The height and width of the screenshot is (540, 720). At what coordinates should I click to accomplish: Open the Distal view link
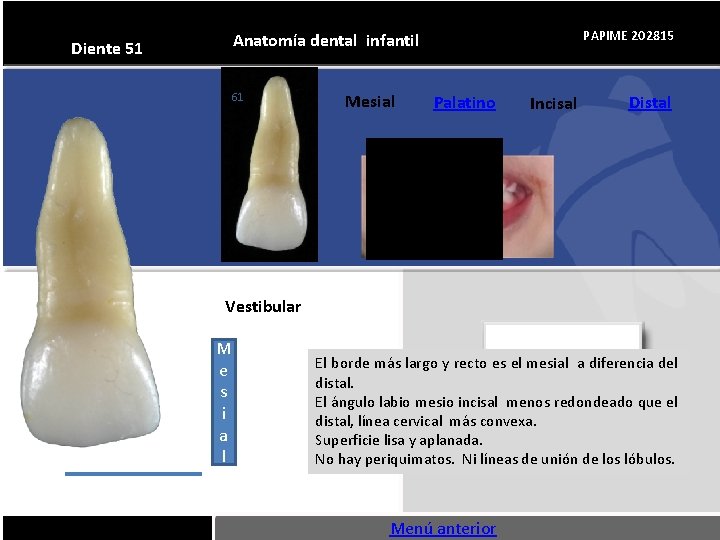click(x=650, y=103)
